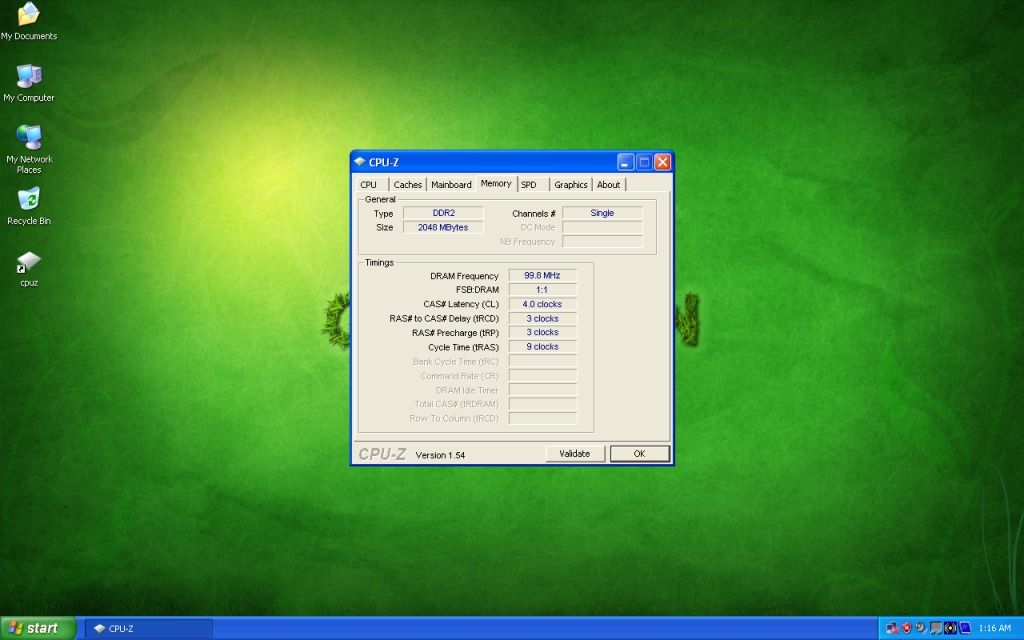This screenshot has height=640, width=1024.
Task: Click the network connection tray icon
Action: coord(892,628)
